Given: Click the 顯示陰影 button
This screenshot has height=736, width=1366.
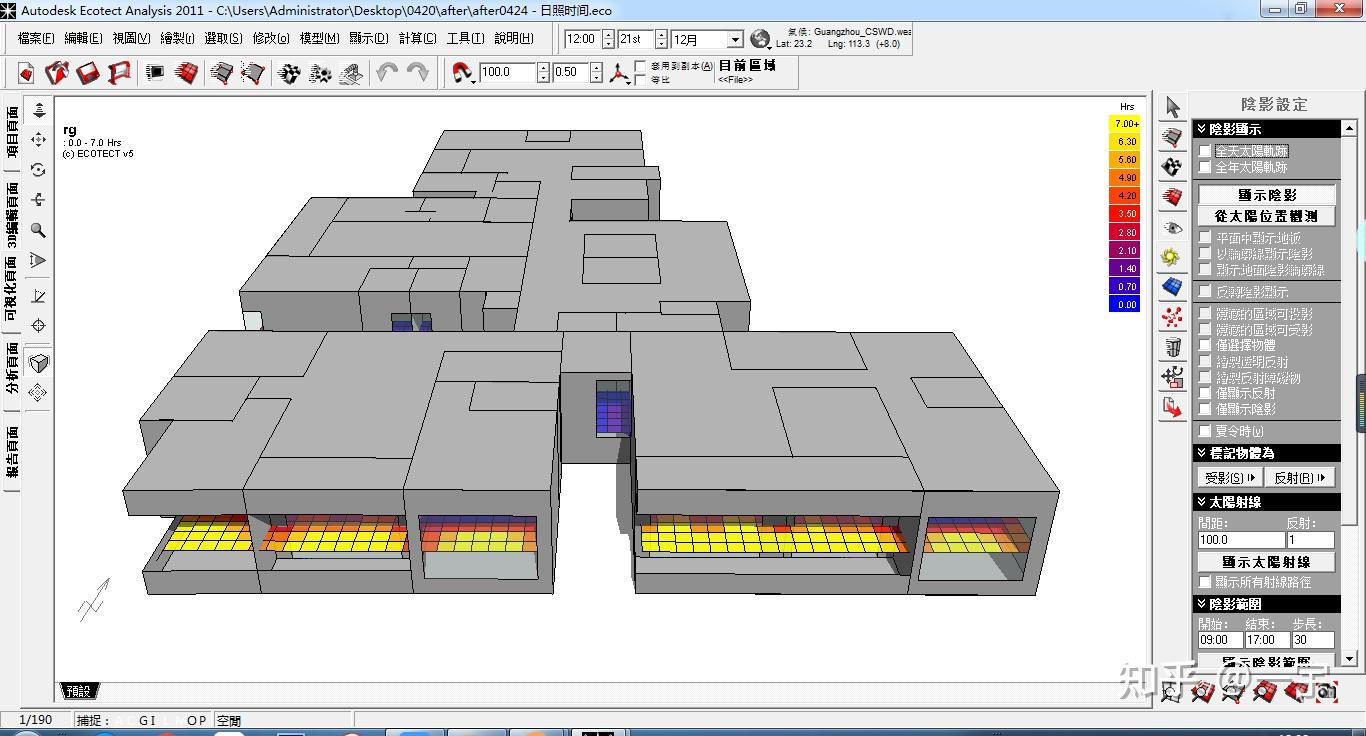Looking at the screenshot, I should click(x=1266, y=195).
